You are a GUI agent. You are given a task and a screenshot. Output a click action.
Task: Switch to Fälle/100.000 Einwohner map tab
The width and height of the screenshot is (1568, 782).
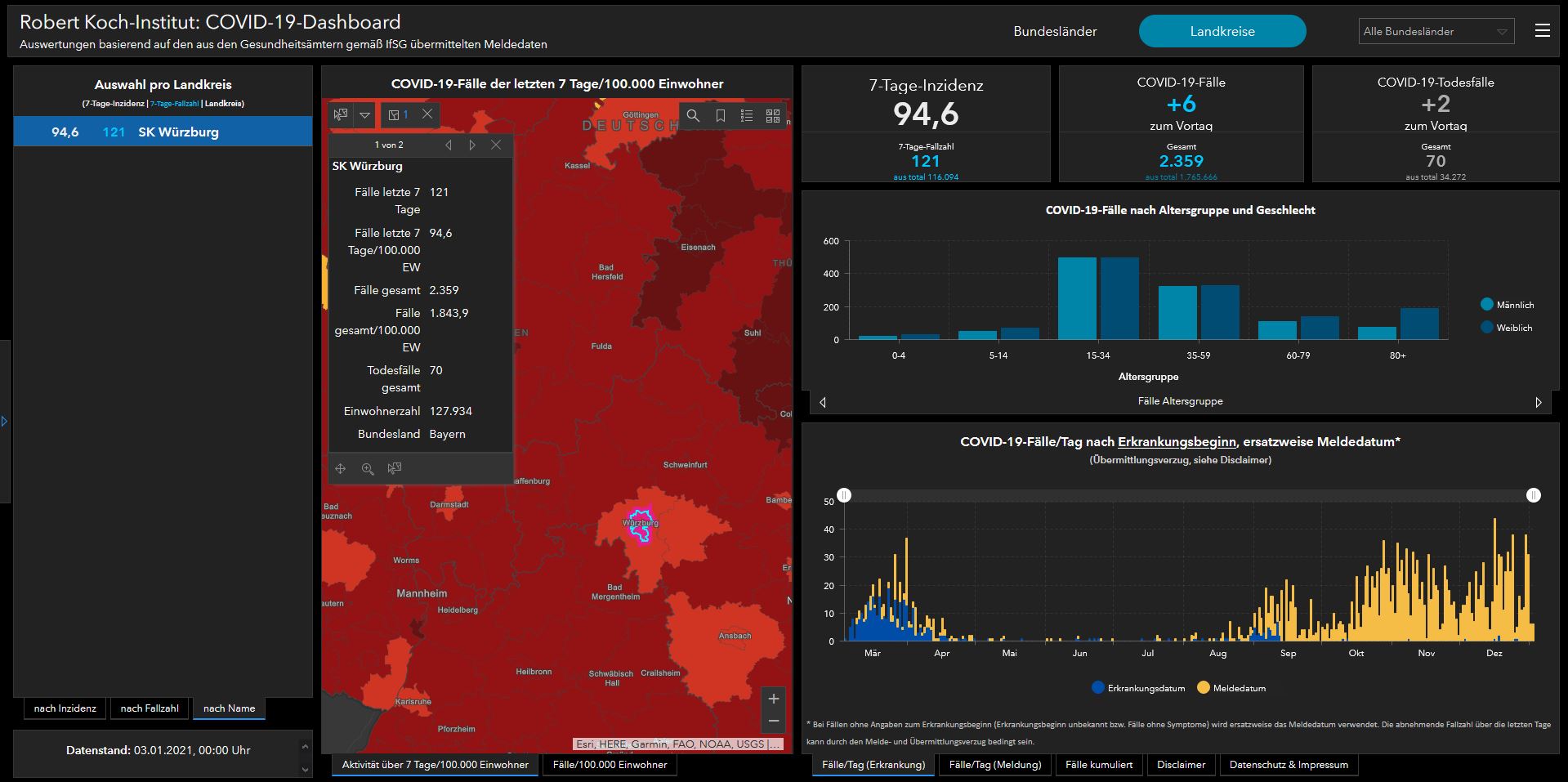tap(610, 765)
